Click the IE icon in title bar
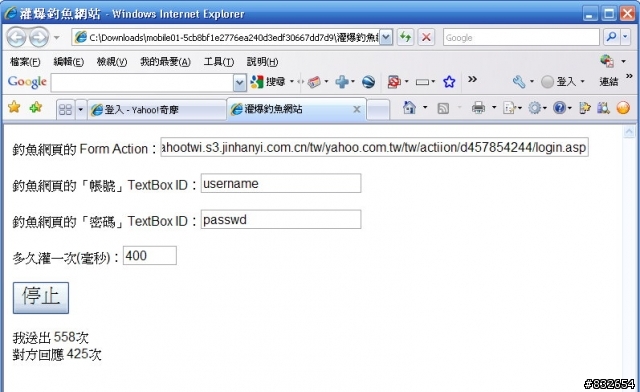 [x=10, y=13]
